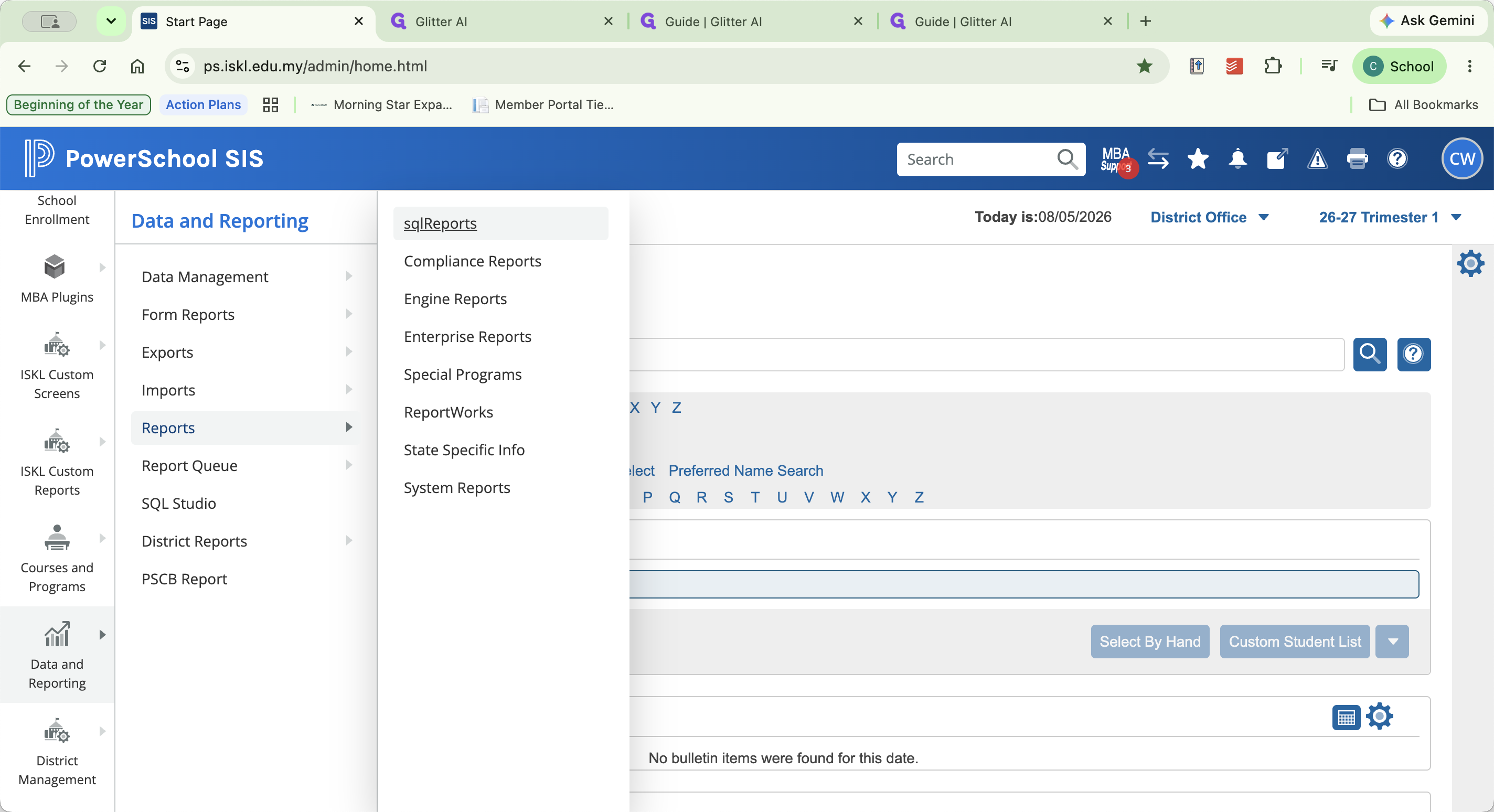Open Chrome tab search dropdown
Viewport: 1494px width, 812px height.
111,22
